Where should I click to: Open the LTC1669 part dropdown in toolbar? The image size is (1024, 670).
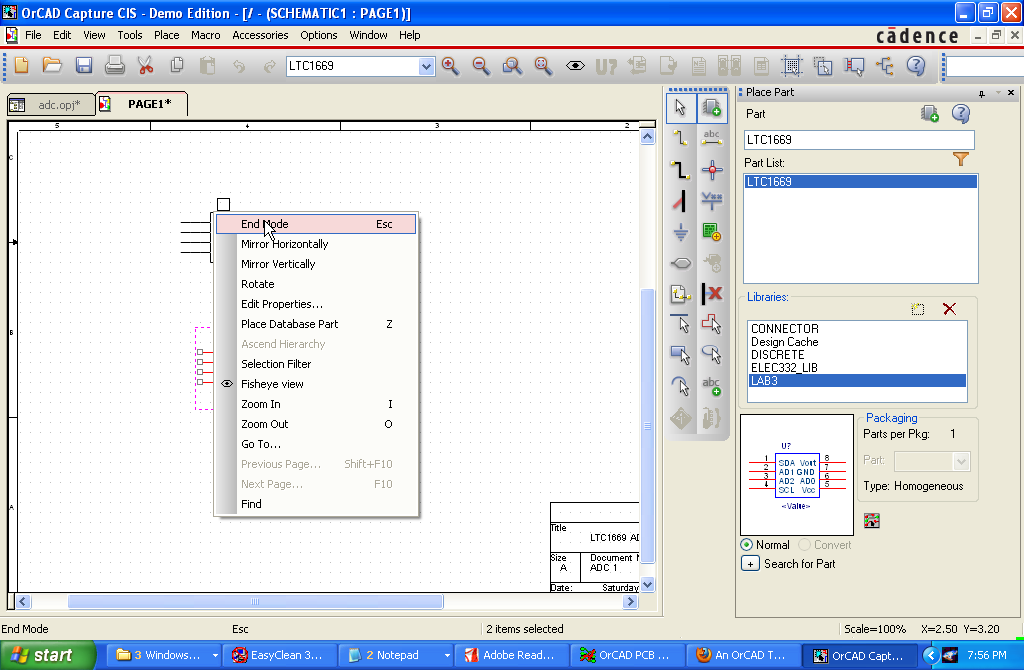tap(426, 66)
